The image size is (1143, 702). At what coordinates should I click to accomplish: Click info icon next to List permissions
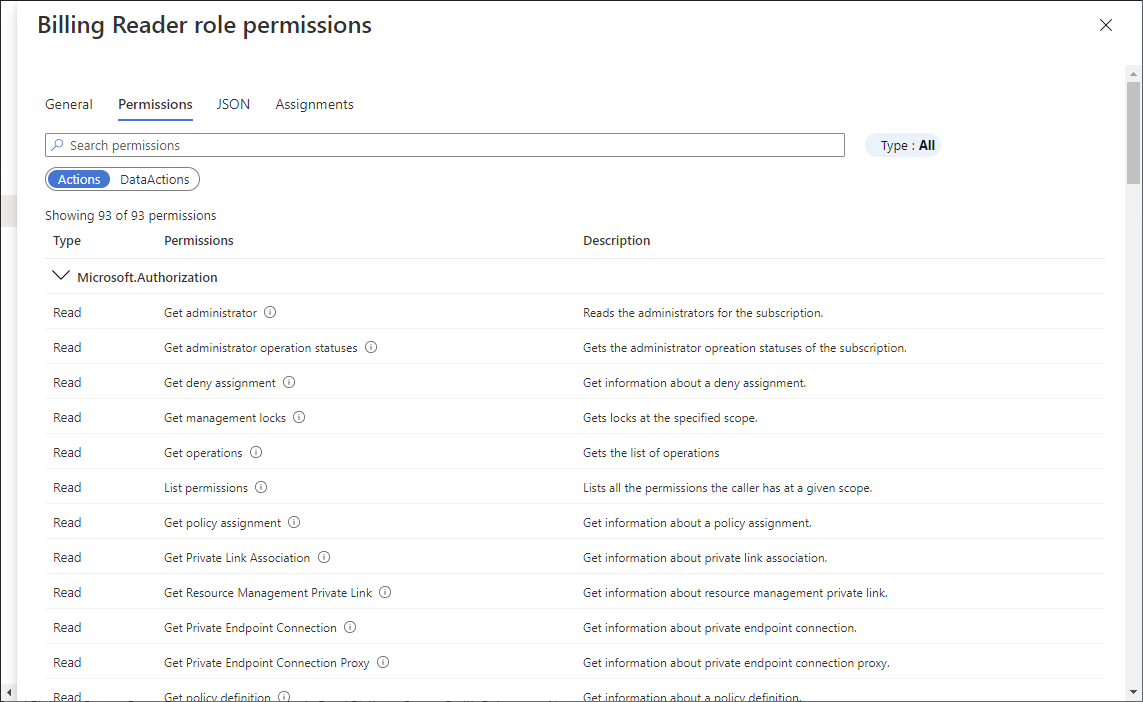tap(261, 487)
